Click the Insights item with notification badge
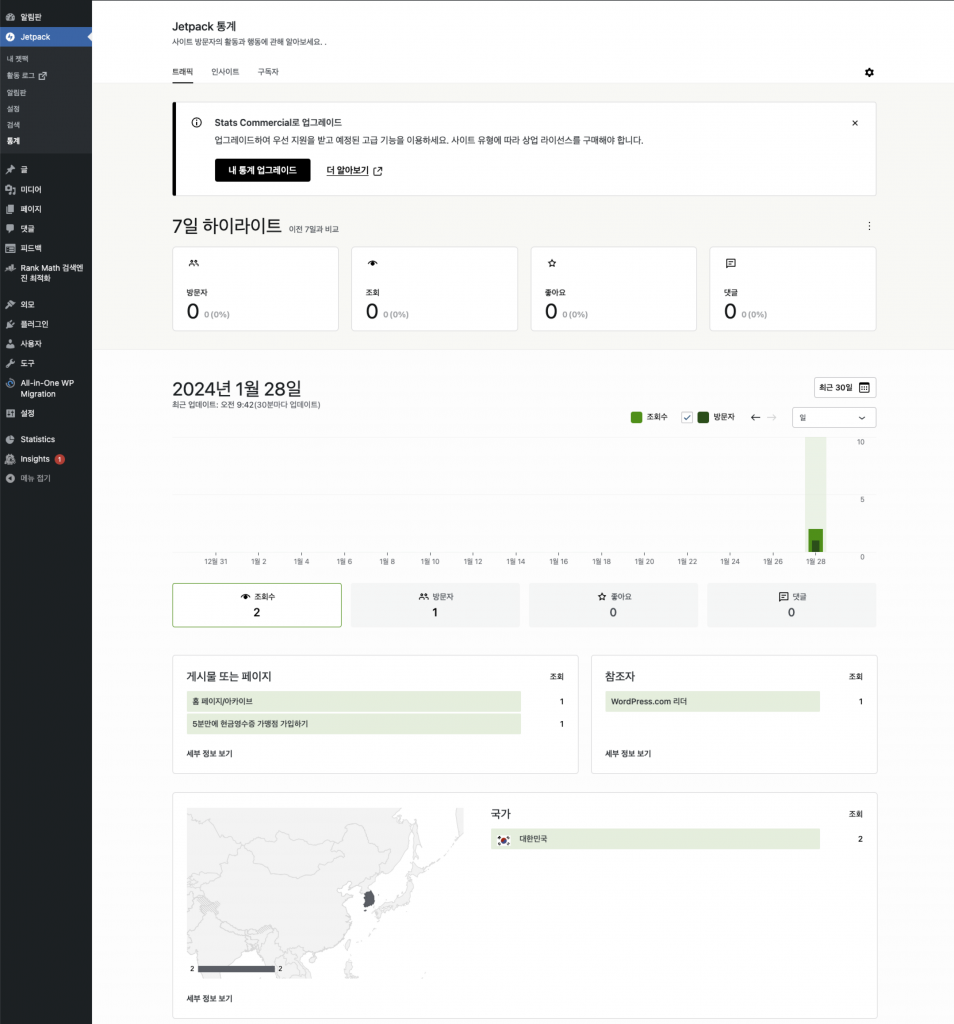Screen dimensions: 954x1024 point(35,459)
